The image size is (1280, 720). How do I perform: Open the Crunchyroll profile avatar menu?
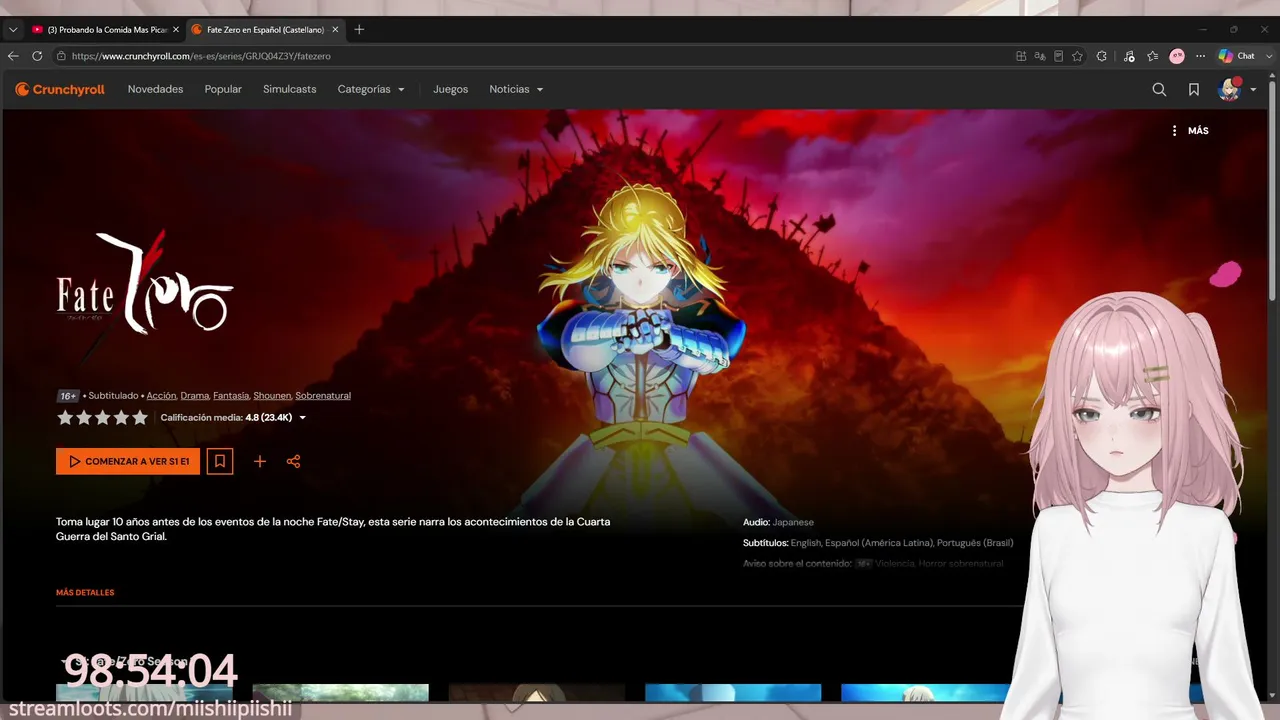(1229, 89)
